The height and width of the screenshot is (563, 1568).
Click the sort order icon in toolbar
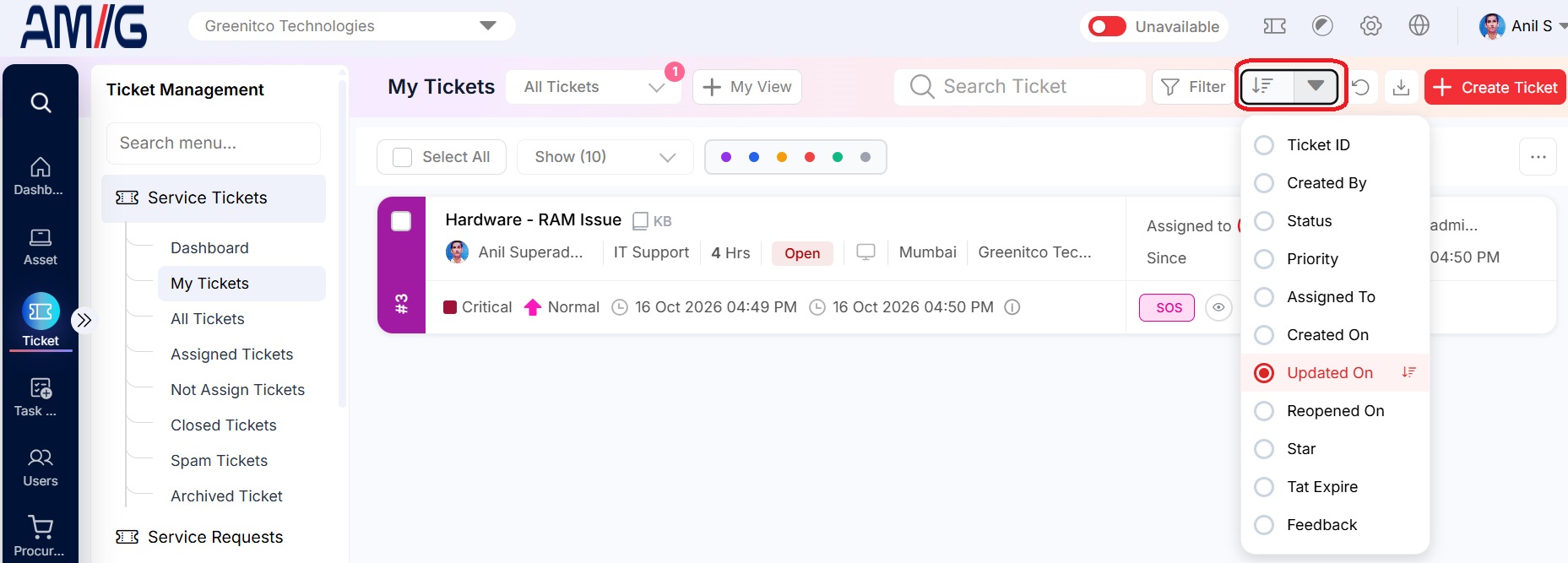[1262, 86]
